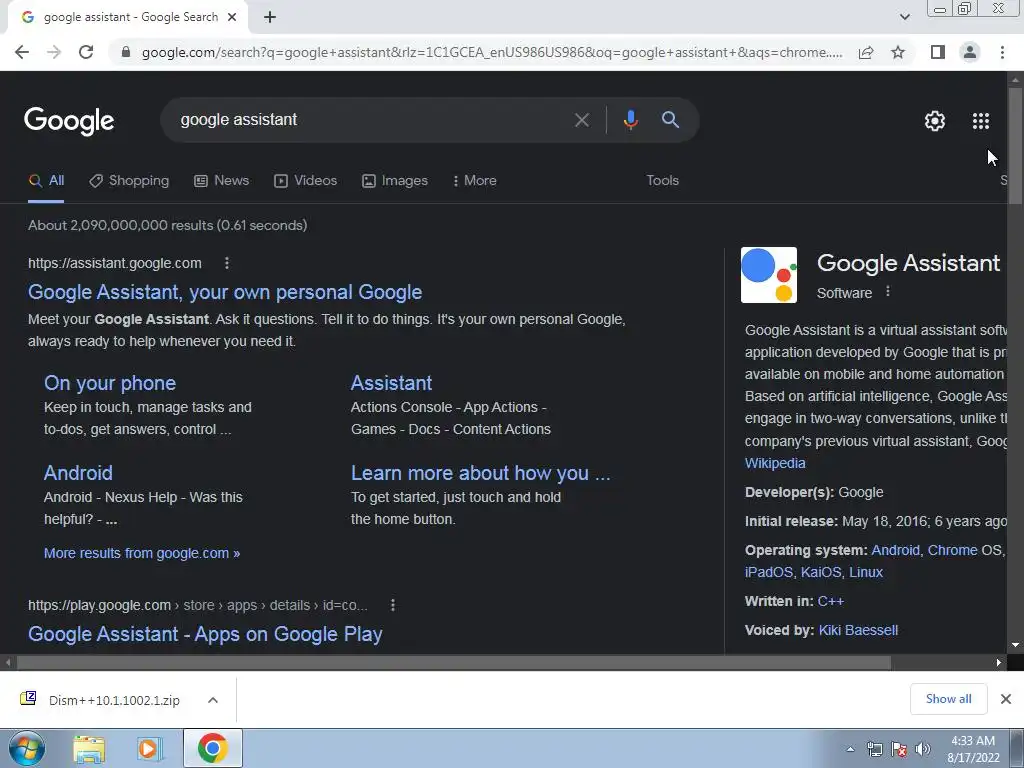Show all downloads

(948, 699)
